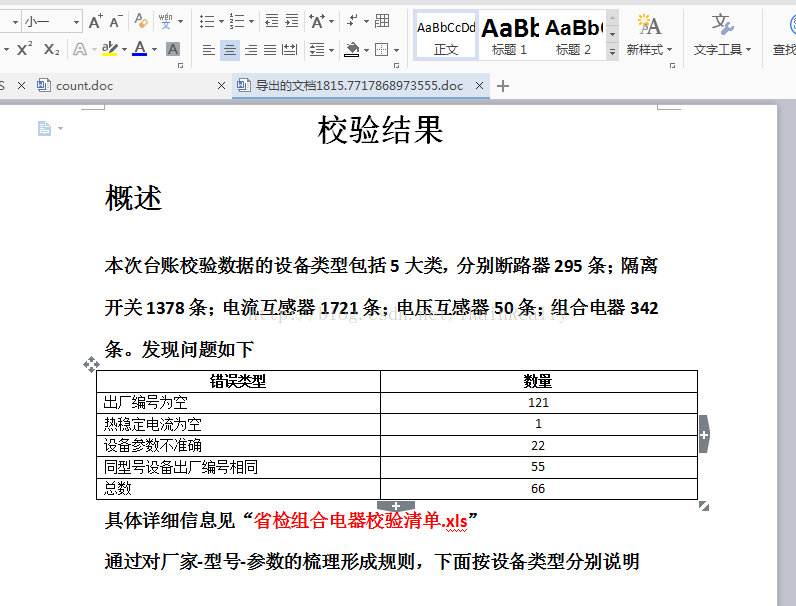
Task: Expand the line spacing dropdown arrow
Action: point(331,50)
